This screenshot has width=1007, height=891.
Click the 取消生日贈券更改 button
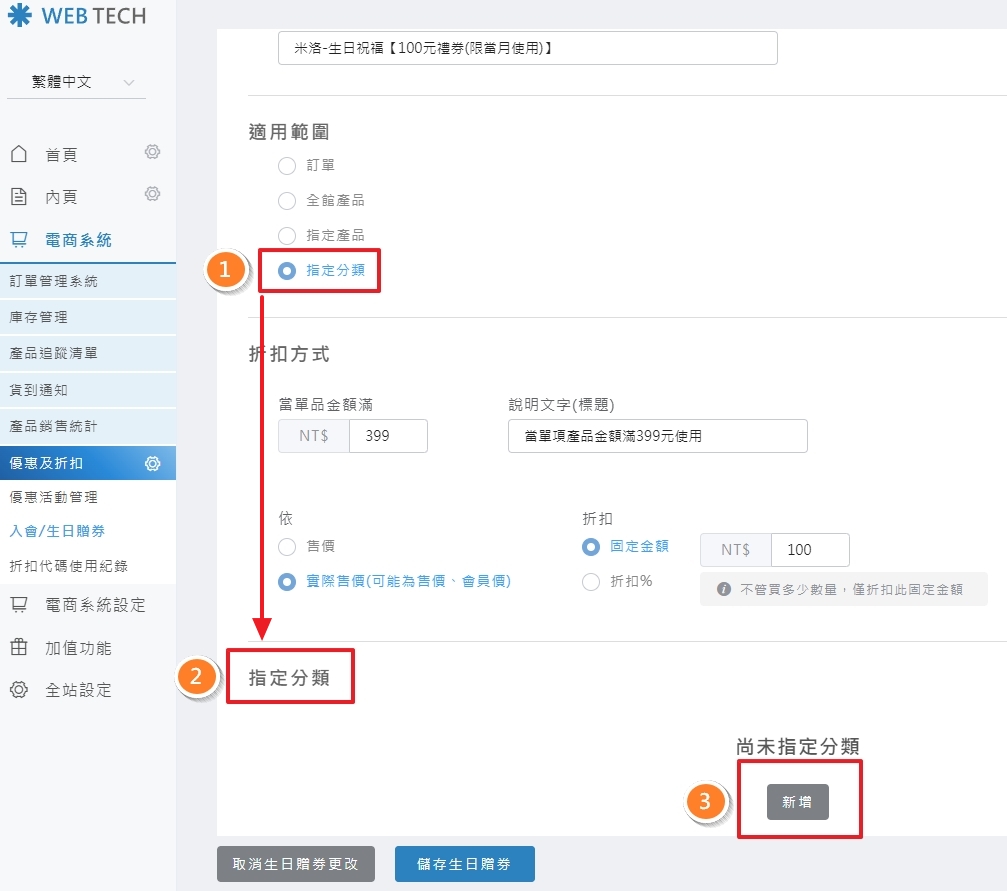(x=295, y=864)
